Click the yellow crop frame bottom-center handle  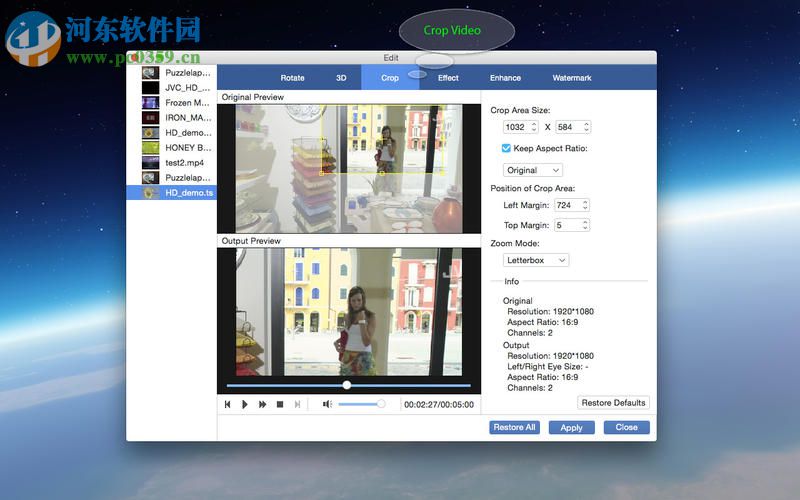tap(382, 173)
